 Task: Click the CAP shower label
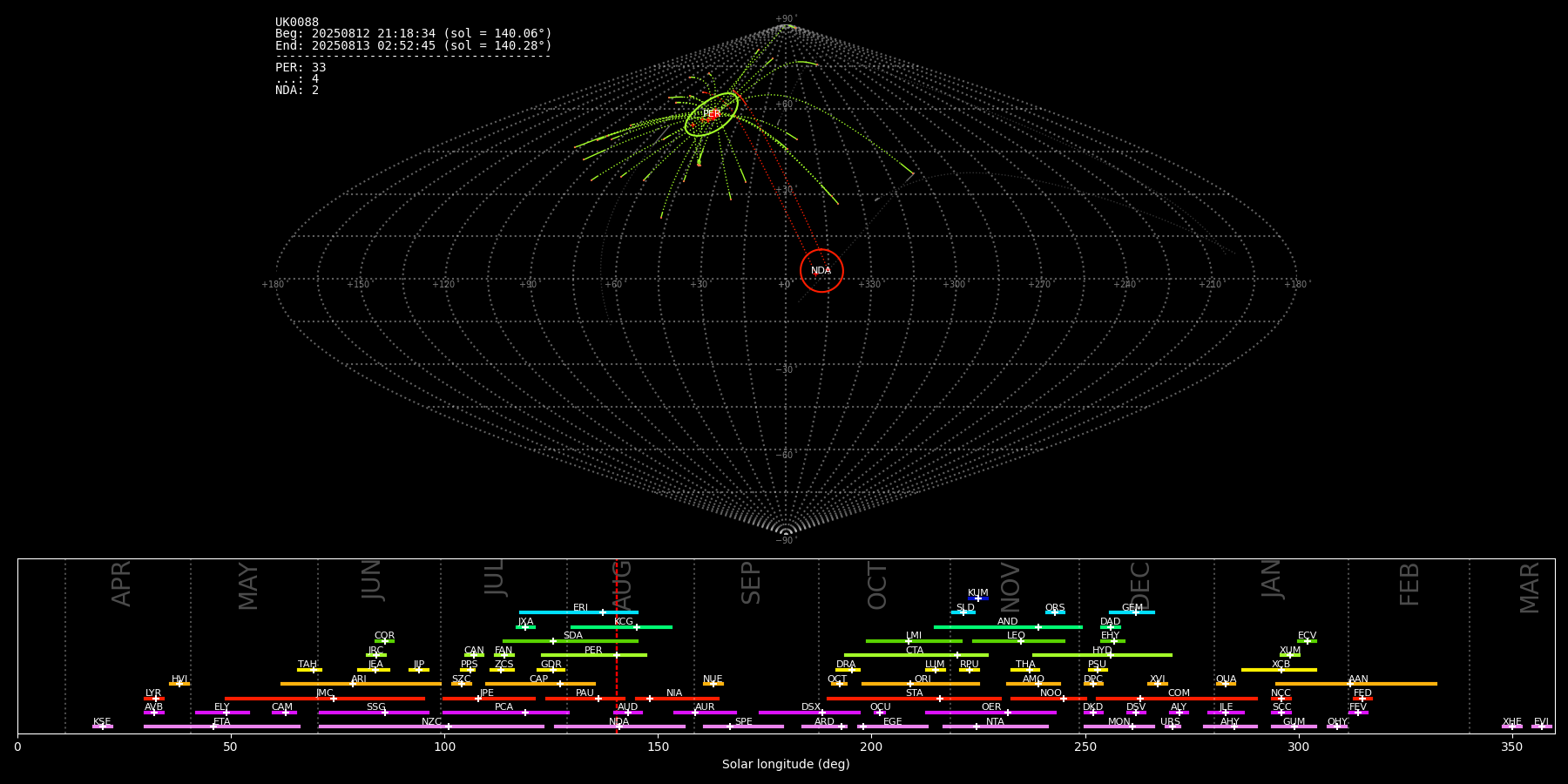point(539,679)
